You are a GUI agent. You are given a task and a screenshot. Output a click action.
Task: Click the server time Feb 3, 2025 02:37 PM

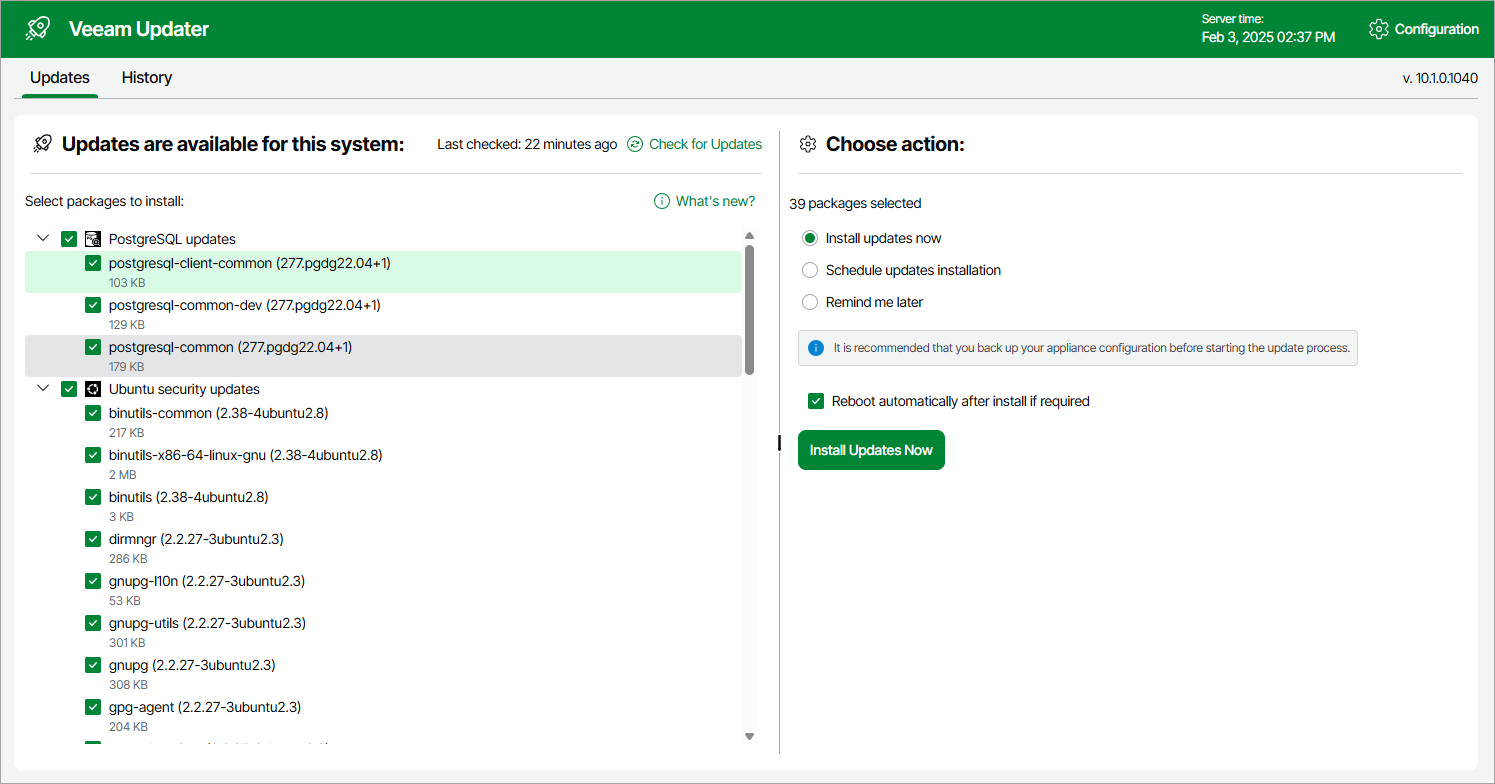pyautogui.click(x=1268, y=37)
